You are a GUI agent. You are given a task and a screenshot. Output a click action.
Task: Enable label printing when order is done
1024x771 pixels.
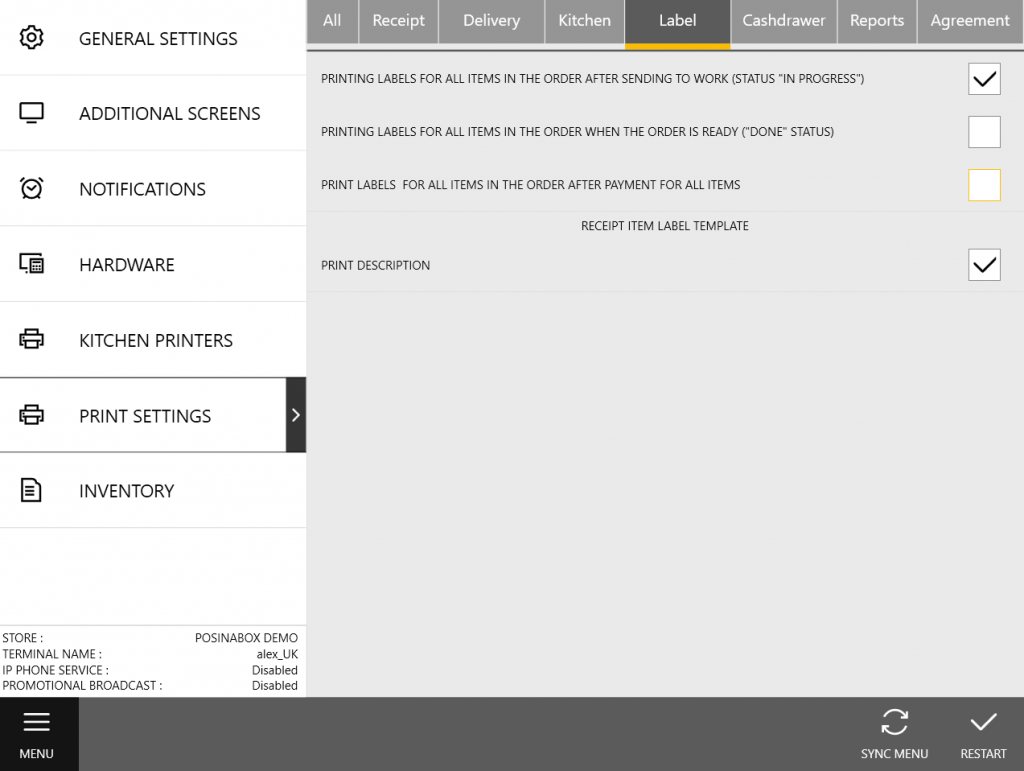click(x=984, y=131)
